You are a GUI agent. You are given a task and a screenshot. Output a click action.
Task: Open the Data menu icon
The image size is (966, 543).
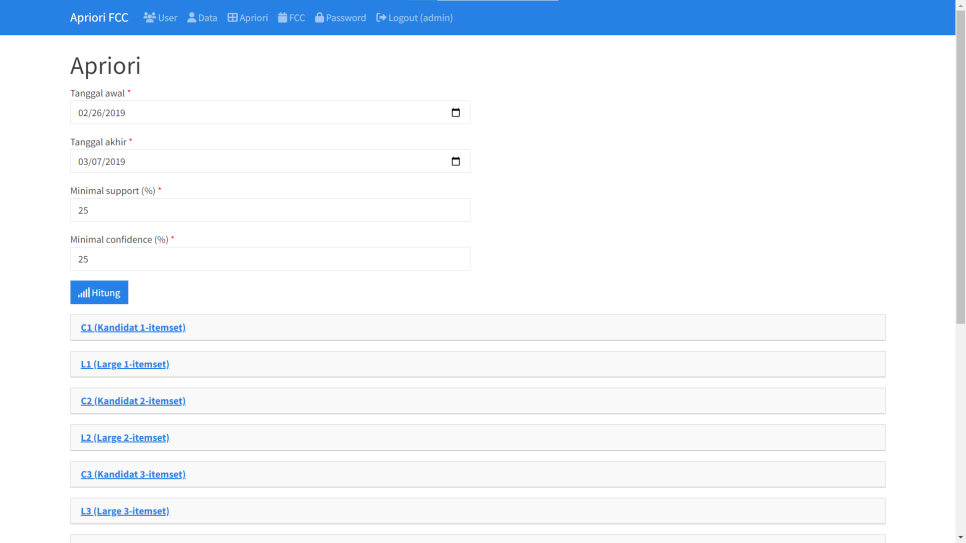click(x=192, y=18)
